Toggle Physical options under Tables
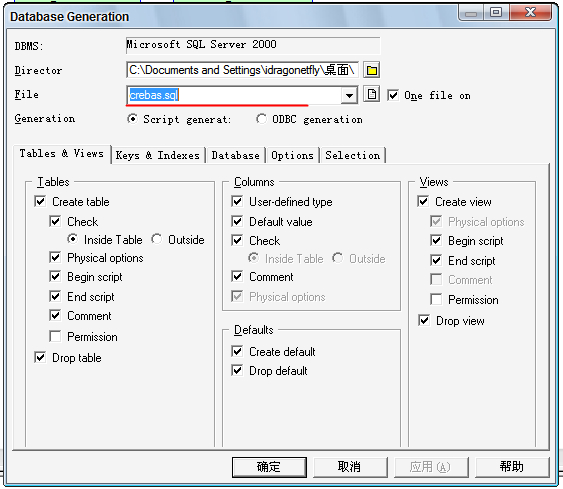Screen dimensions: 563x489 click(55, 257)
